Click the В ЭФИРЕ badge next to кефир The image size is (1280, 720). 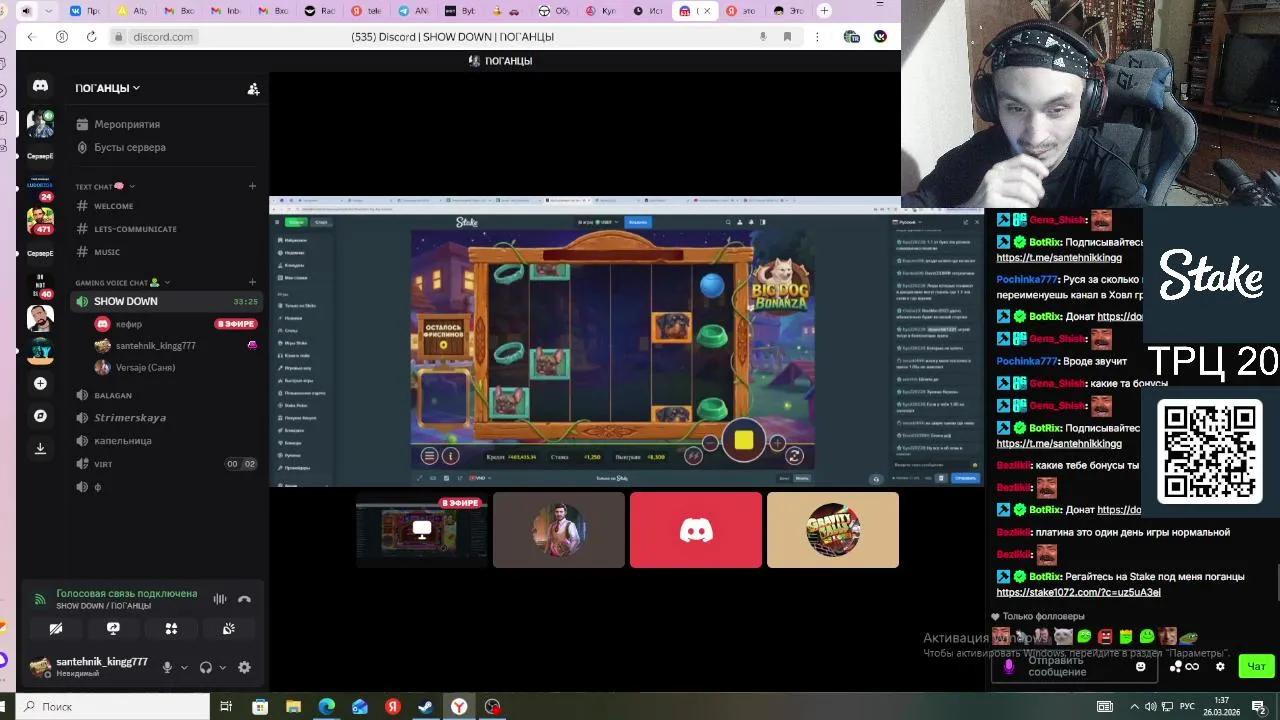pos(236,324)
